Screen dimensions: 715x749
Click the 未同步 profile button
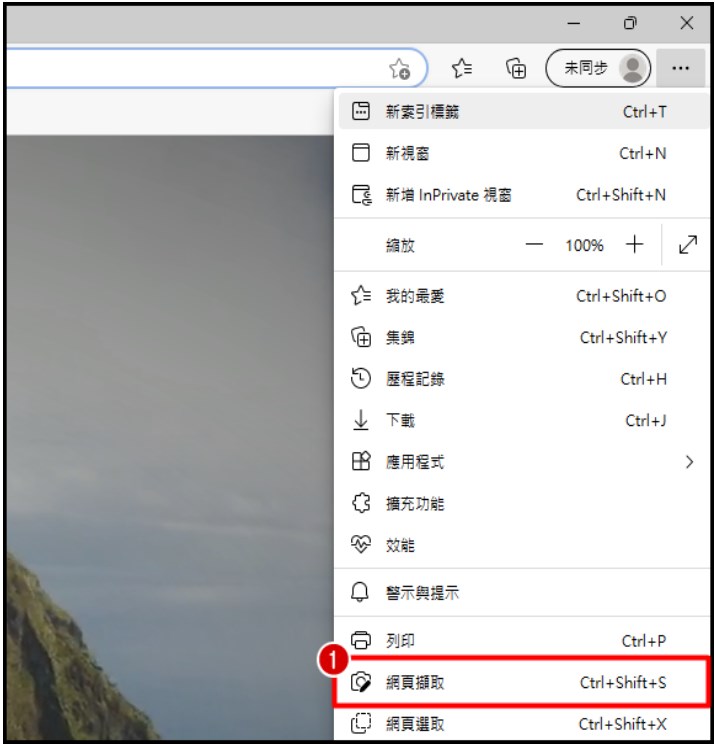tap(598, 68)
